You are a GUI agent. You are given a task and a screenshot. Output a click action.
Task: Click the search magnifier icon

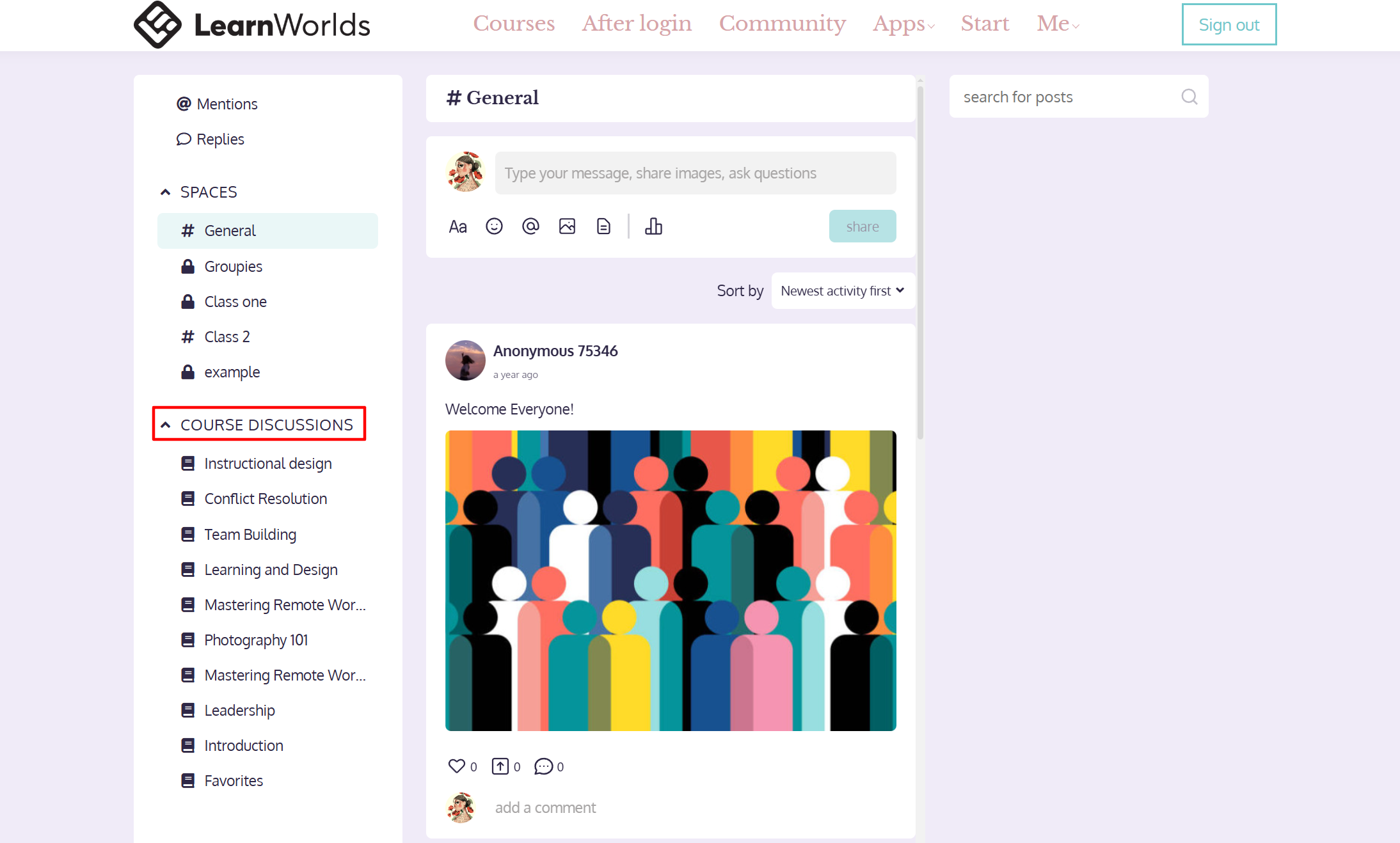click(x=1189, y=97)
